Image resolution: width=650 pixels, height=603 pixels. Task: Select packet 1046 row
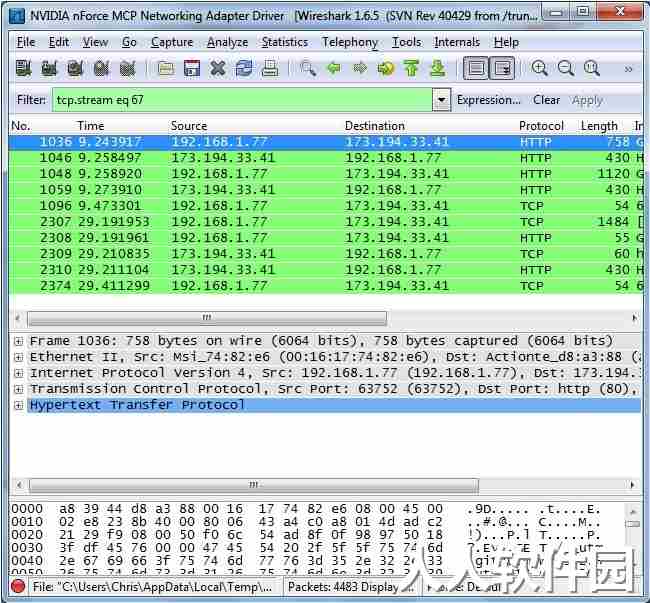pyautogui.click(x=326, y=158)
